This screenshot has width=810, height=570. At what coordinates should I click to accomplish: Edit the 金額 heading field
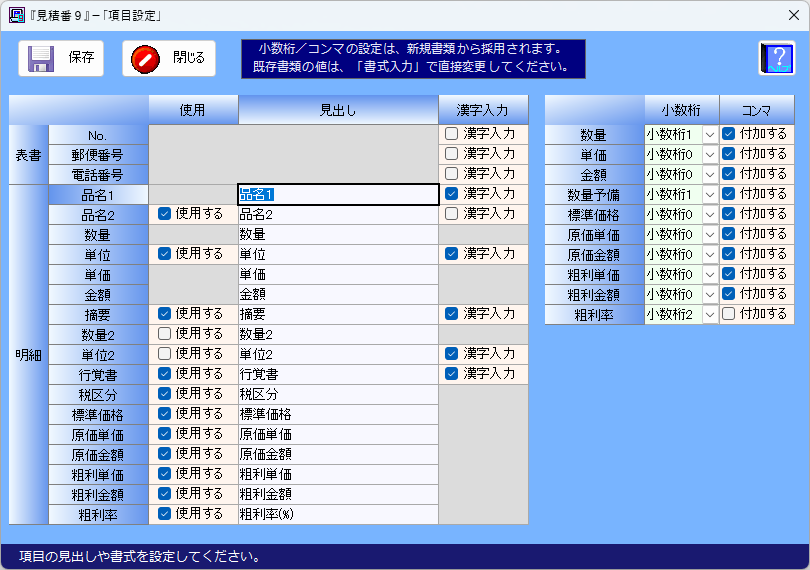(338, 294)
